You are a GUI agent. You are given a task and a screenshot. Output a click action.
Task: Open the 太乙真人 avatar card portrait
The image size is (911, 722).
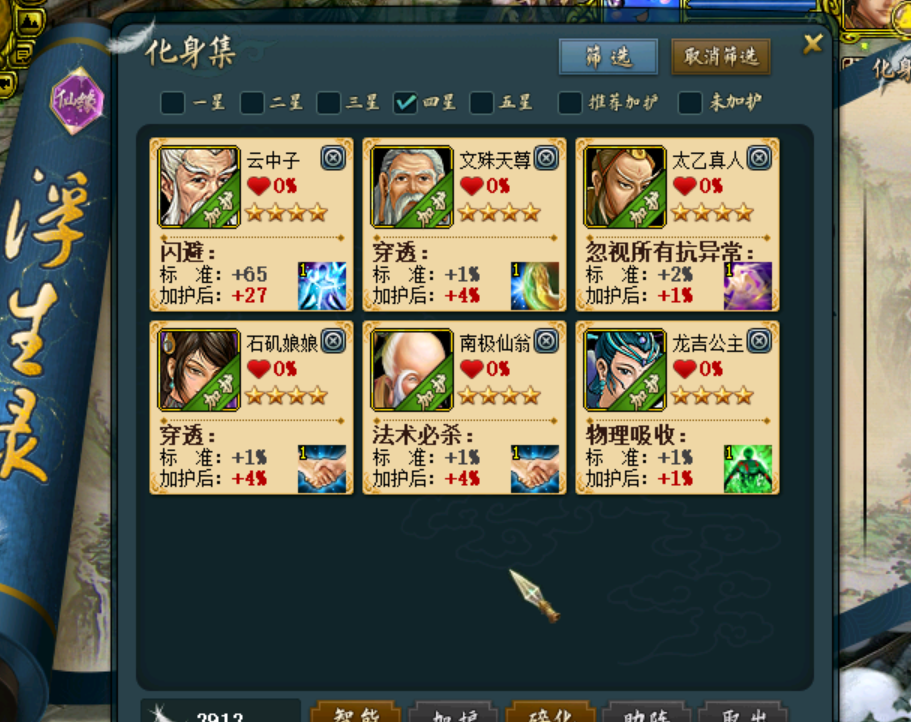tap(625, 186)
